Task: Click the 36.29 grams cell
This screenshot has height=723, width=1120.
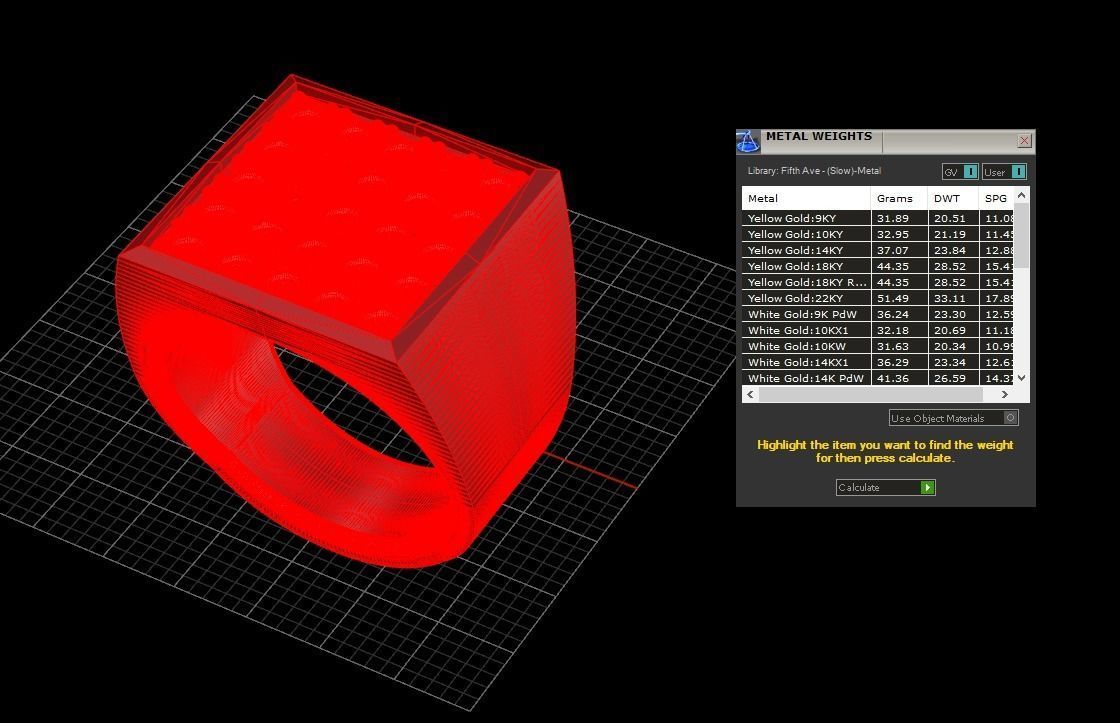Action: tap(899, 362)
